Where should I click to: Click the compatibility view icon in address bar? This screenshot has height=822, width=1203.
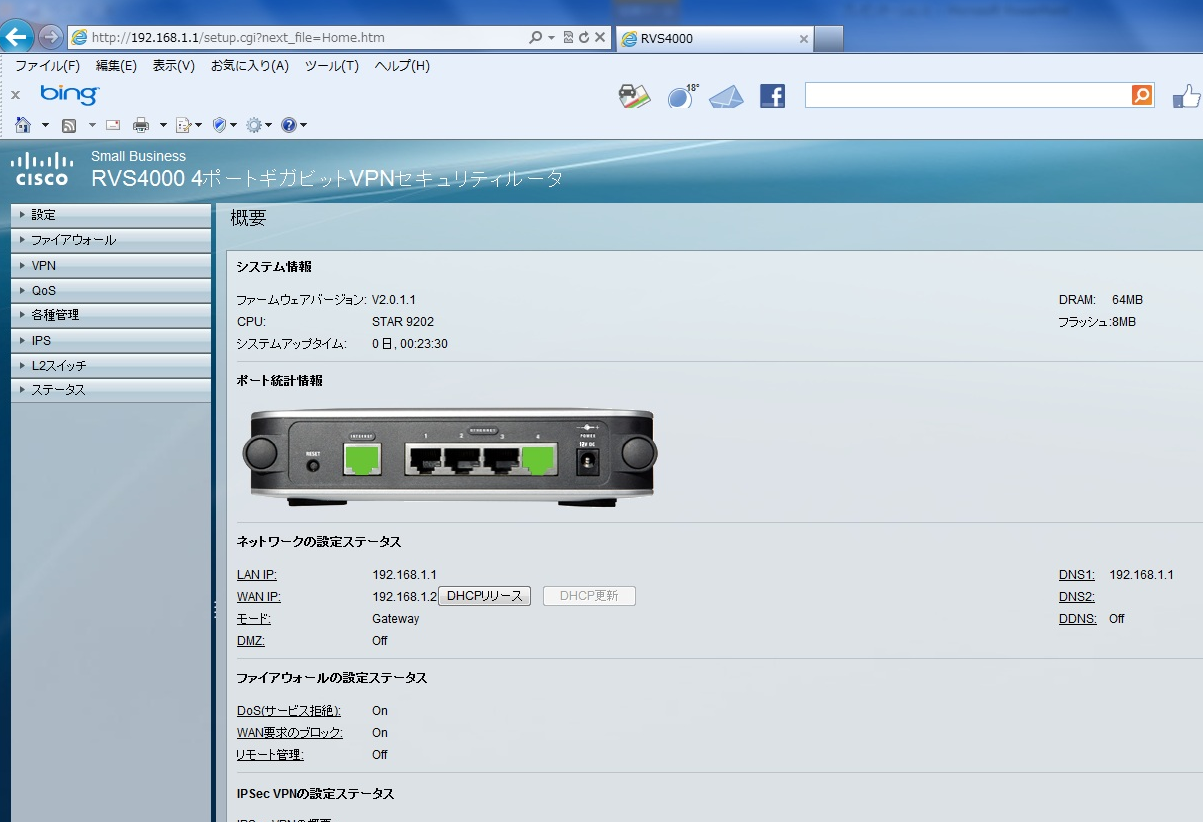coord(568,38)
